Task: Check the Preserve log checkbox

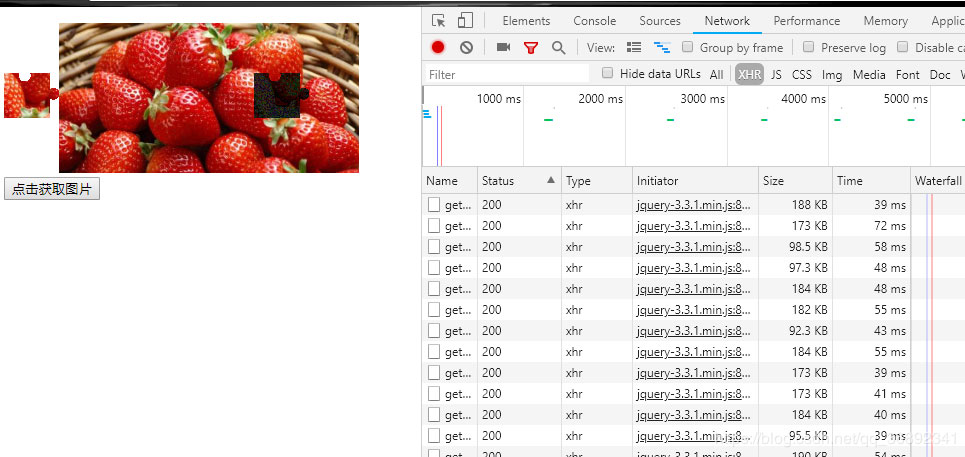Action: [809, 47]
